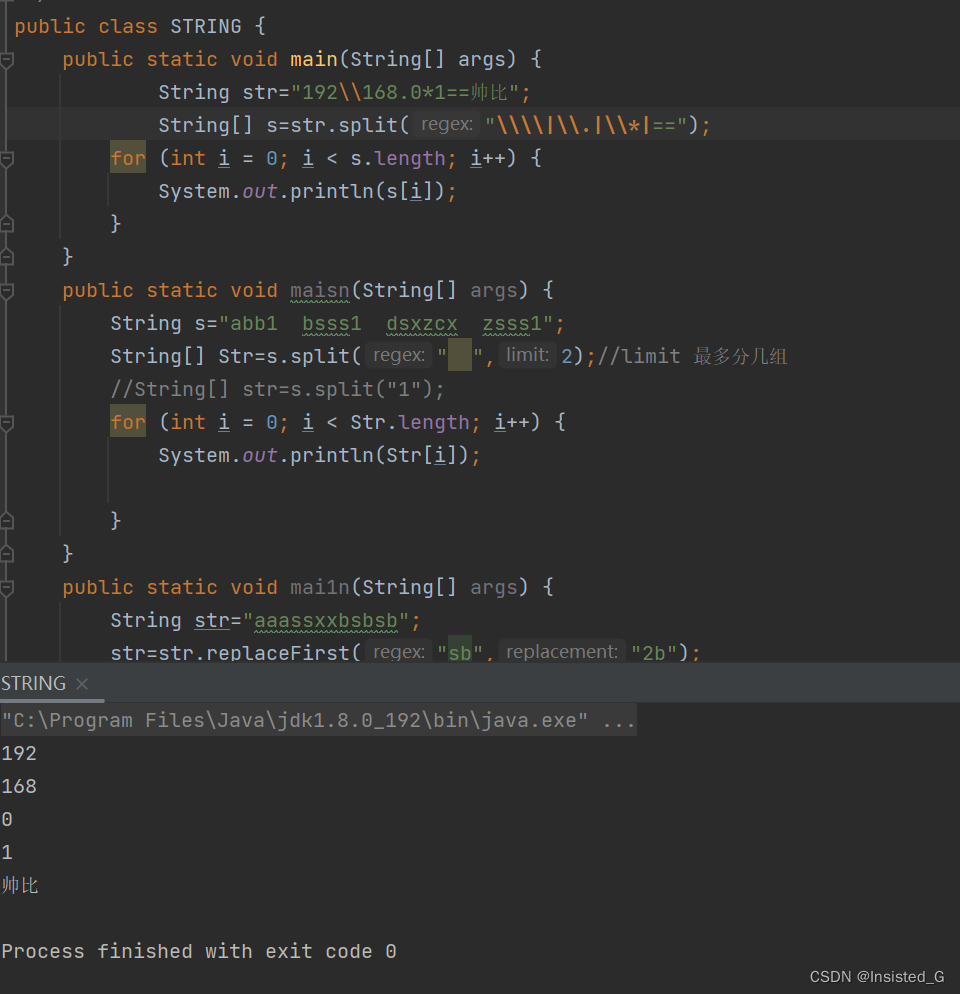Viewport: 960px width, 994px height.
Task: Click the regex: inlay hint on the split call
Action: coord(447,124)
